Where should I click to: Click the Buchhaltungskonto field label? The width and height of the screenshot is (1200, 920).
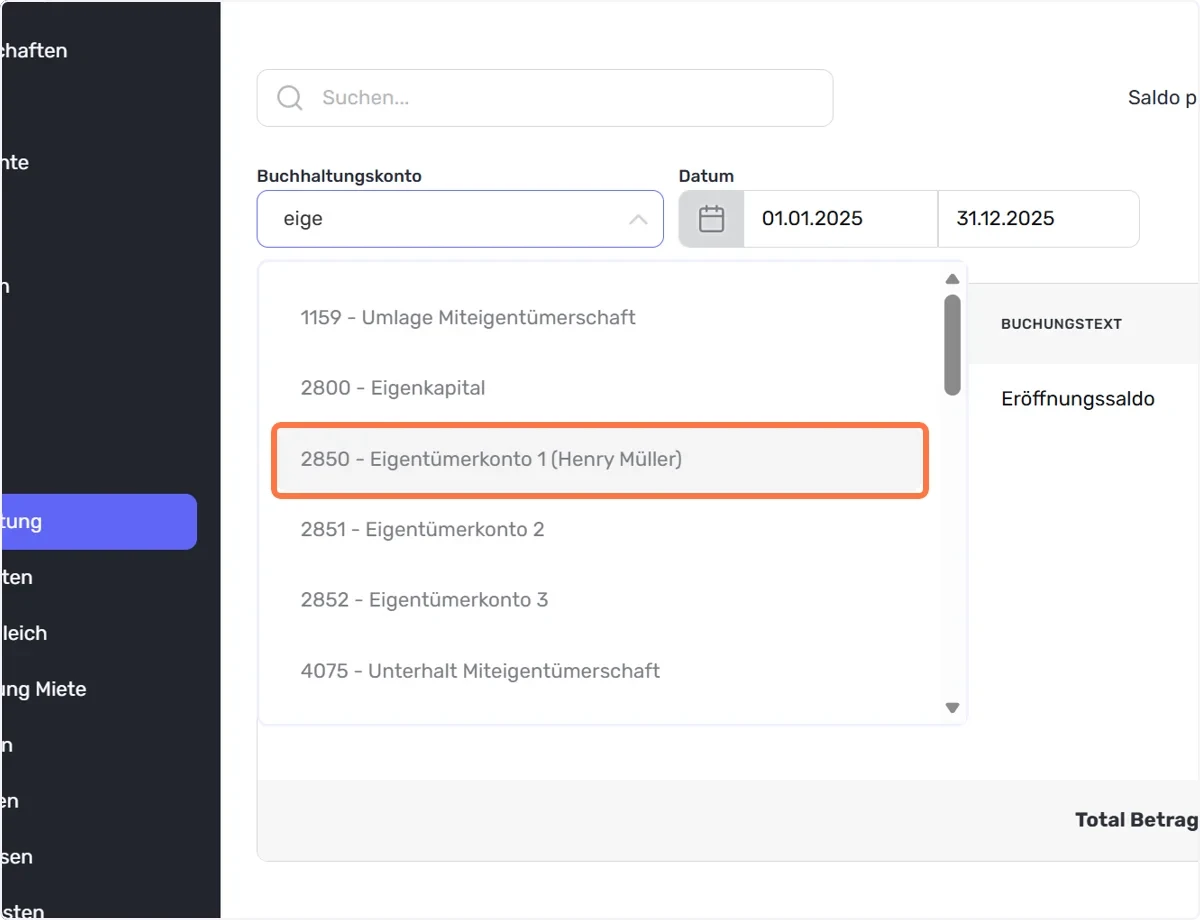coord(339,176)
